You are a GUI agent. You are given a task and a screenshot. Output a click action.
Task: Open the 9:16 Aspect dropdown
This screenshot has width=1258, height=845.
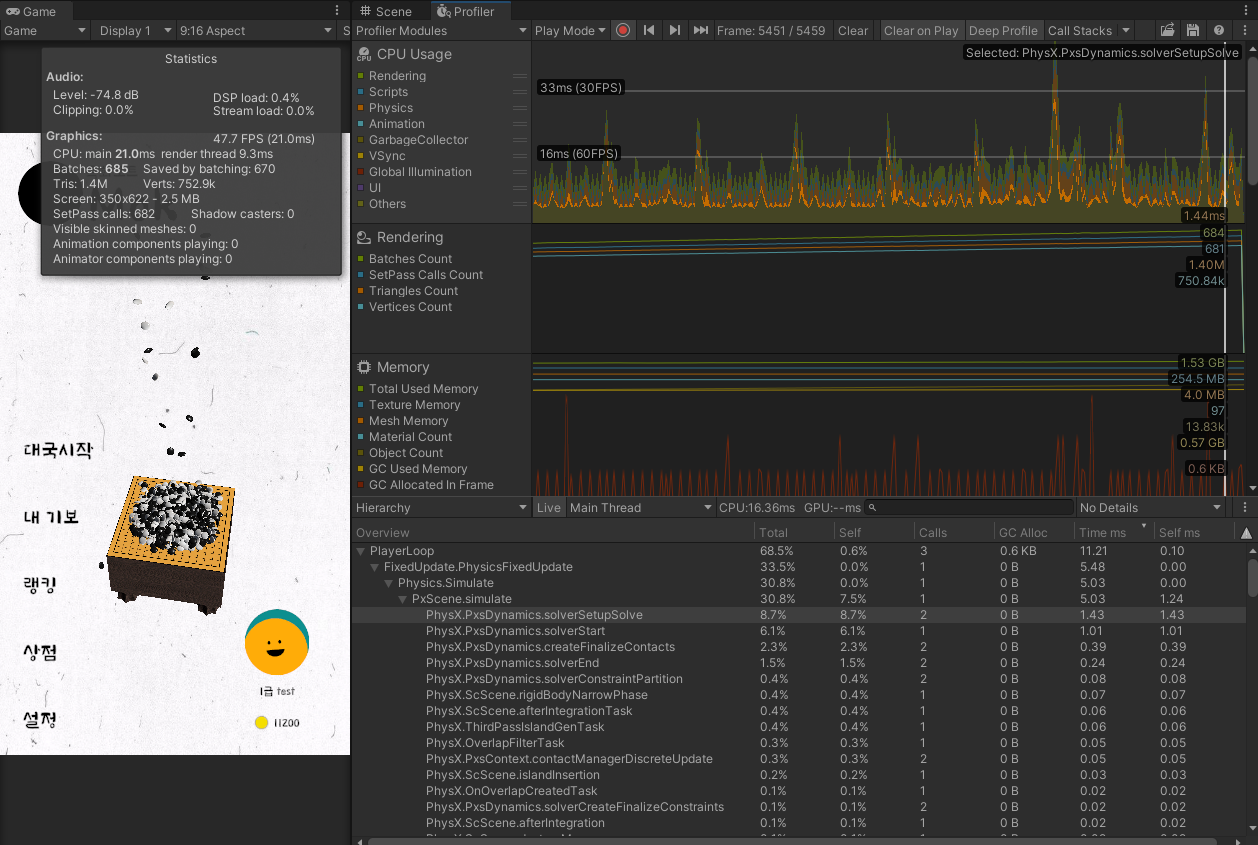(257, 30)
